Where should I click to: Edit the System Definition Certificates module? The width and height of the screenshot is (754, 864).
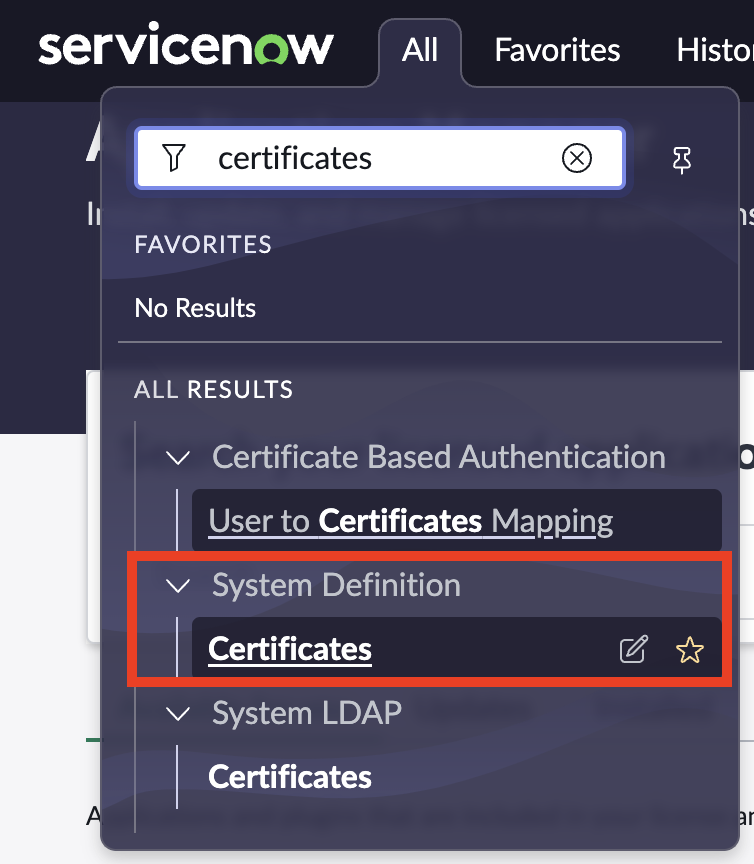tap(633, 649)
